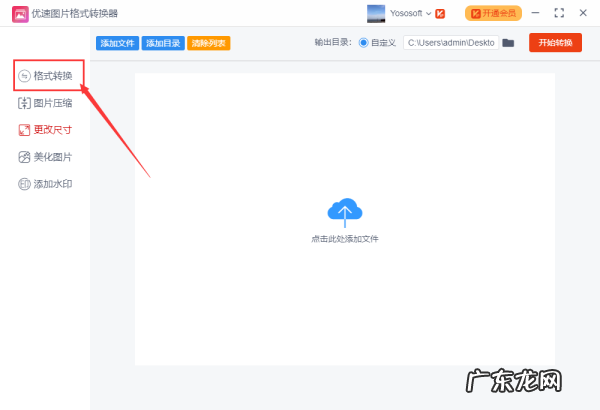Maximize the converter window
This screenshot has height=410, width=600.
[559, 13]
